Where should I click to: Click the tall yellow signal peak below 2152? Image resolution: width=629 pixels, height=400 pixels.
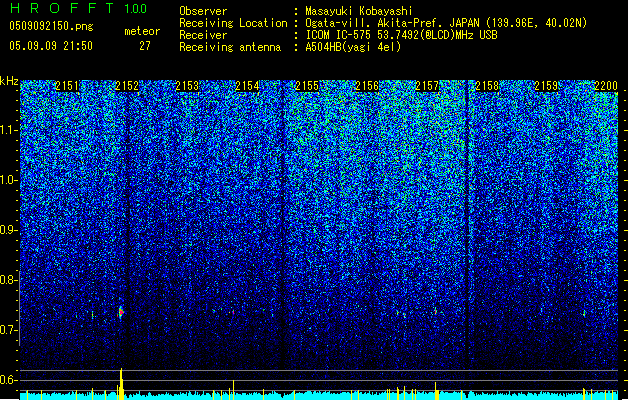(121, 384)
